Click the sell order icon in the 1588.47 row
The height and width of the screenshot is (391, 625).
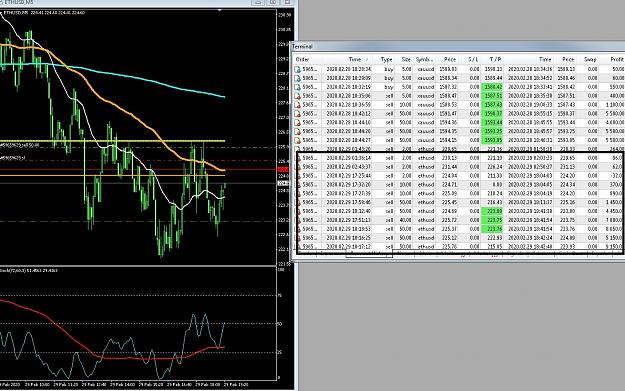click(297, 96)
